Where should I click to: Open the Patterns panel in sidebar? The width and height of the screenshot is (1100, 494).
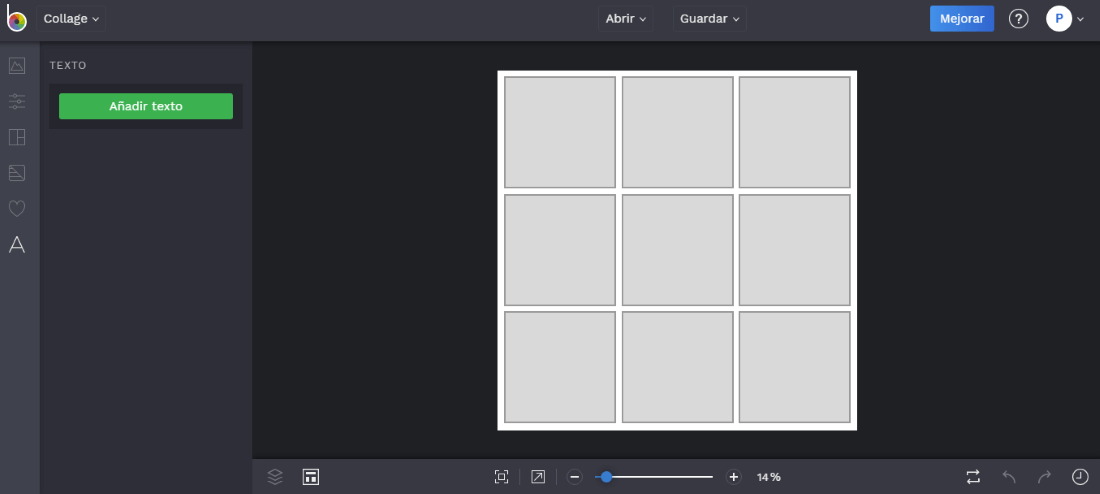tap(17, 173)
